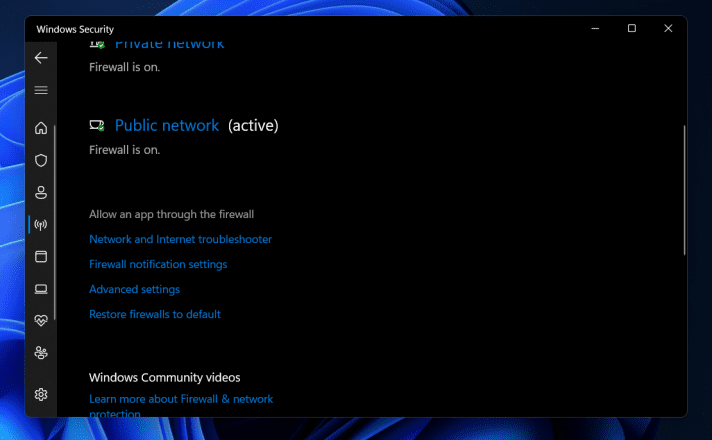Open App & browser control window icon
This screenshot has height=440, width=712.
coord(41,257)
